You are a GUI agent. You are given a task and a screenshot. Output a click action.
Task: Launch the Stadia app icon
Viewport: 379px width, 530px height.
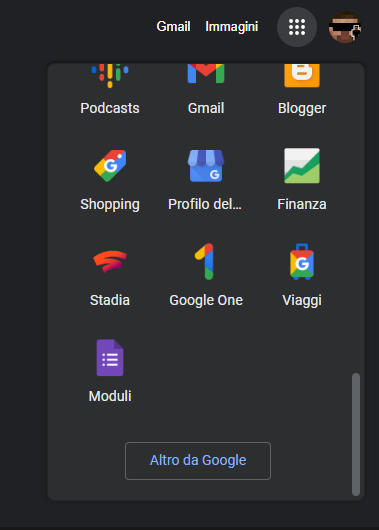coord(110,261)
